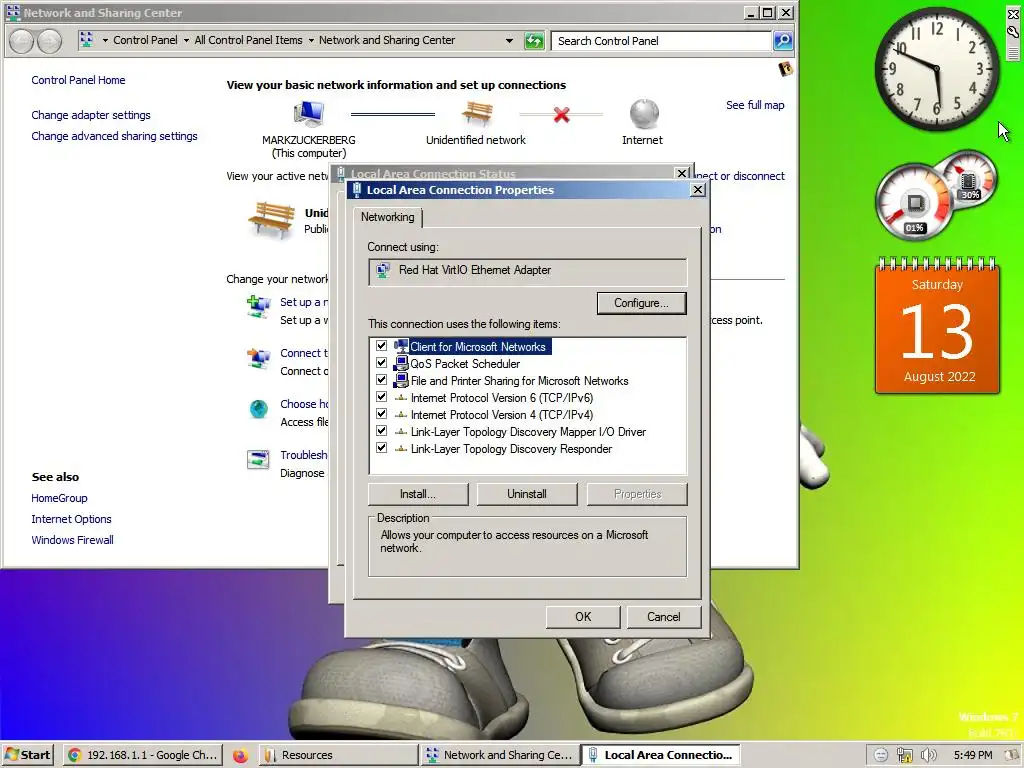Click the Firefox taskbar icon
1024x768 pixels.
tap(240, 756)
